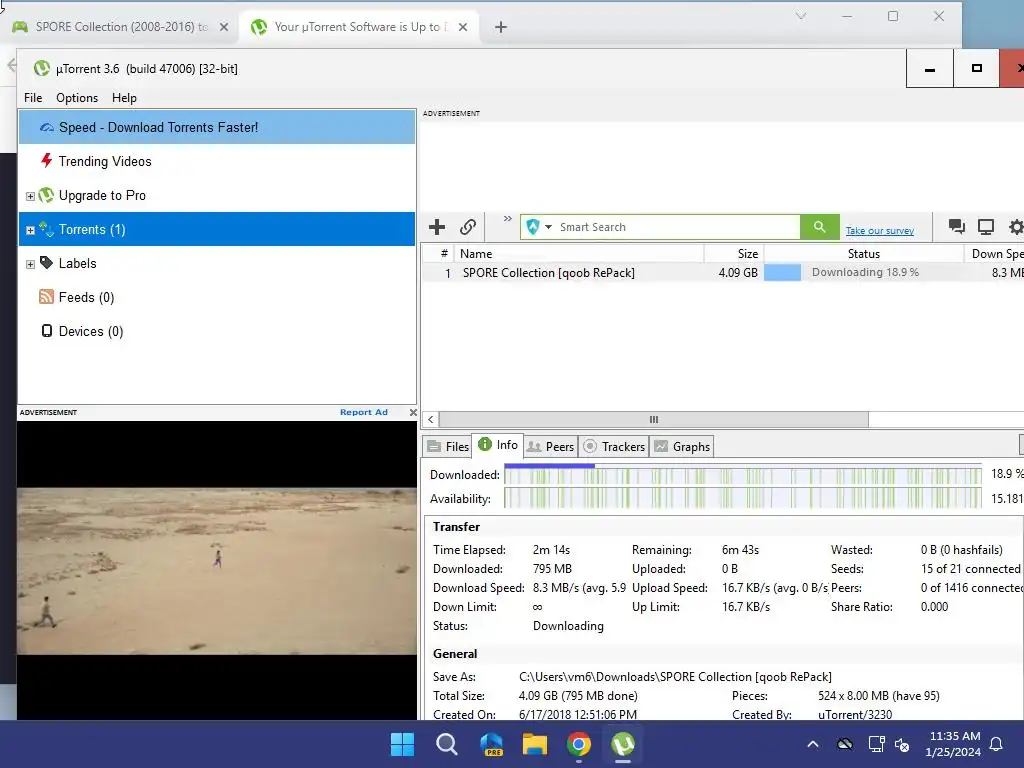Select Upgrade to Pro in sidebar

(x=217, y=195)
